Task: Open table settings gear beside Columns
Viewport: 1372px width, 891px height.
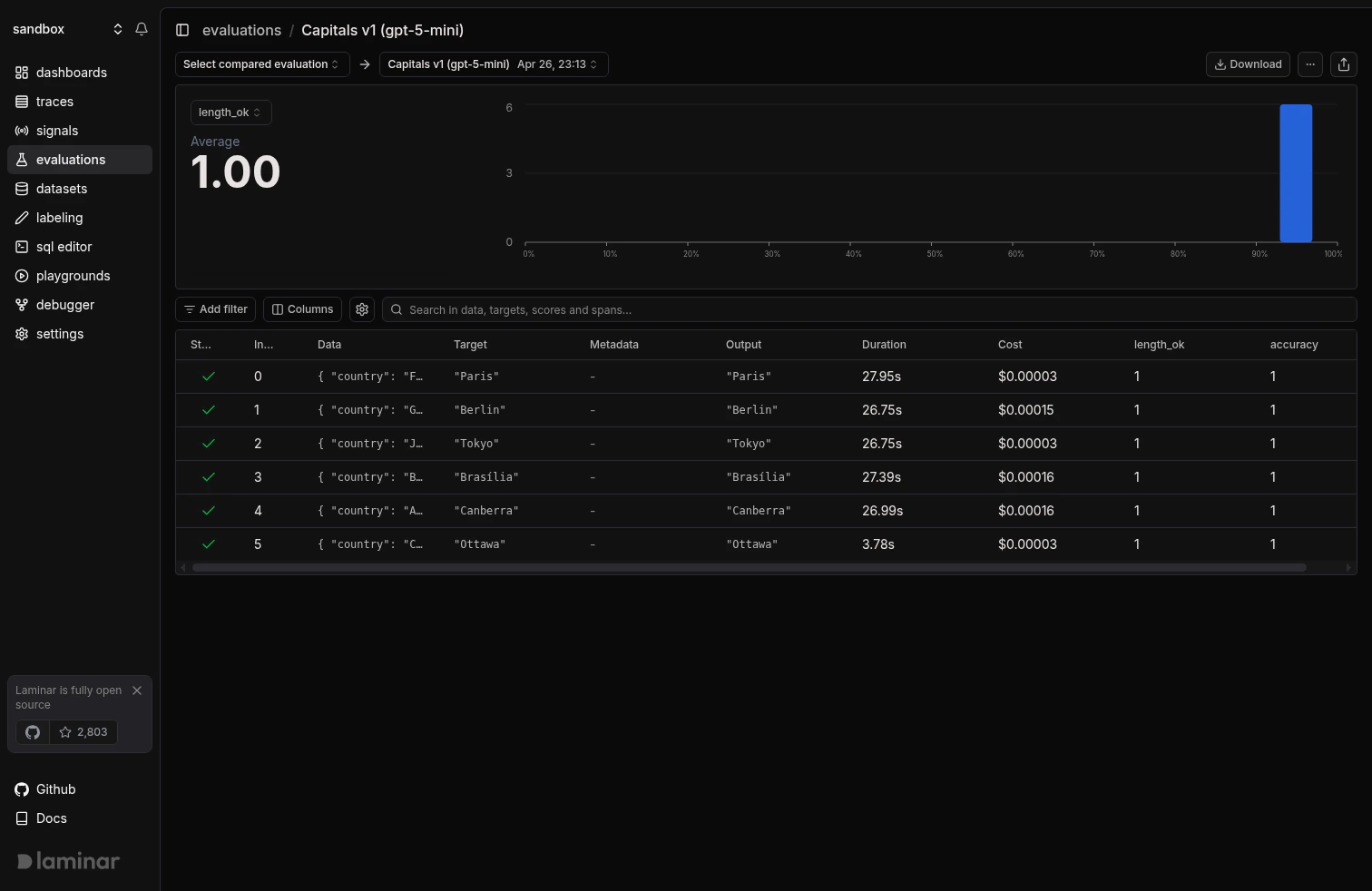Action: pos(362,309)
